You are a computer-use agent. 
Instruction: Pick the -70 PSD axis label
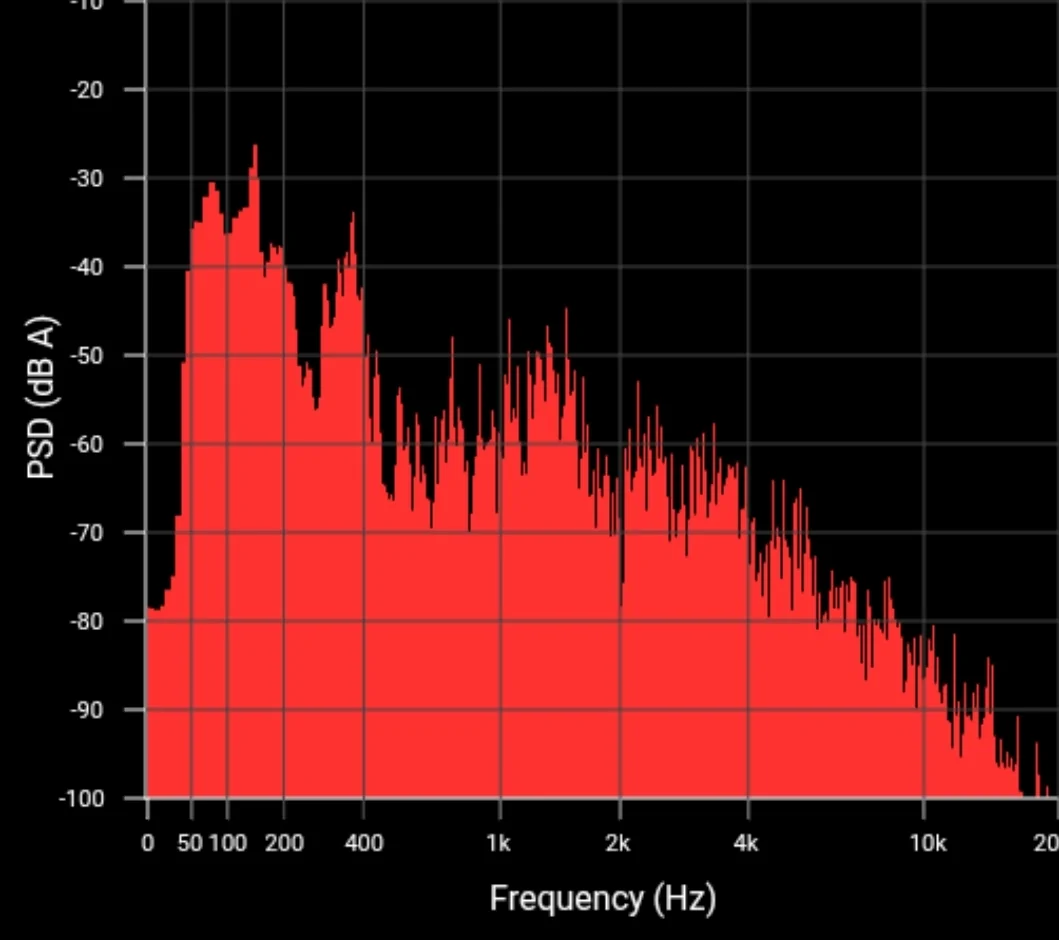coord(86,533)
